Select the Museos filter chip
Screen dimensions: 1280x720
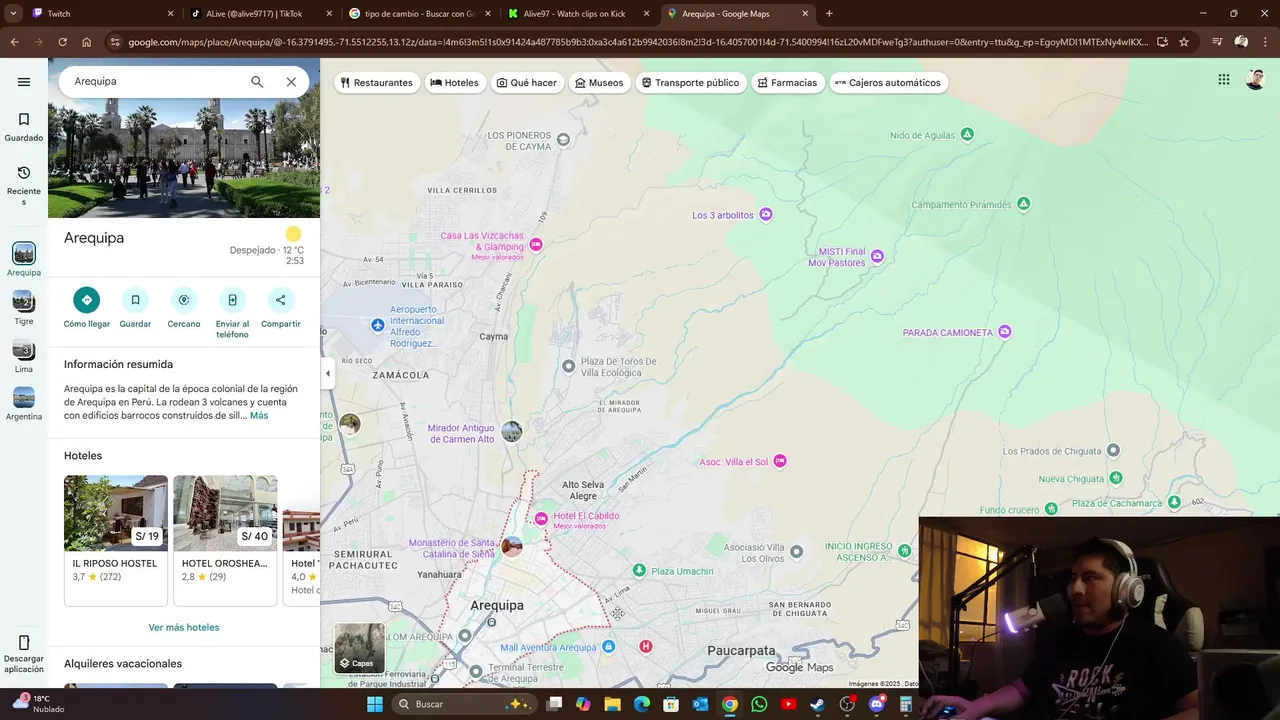click(x=599, y=83)
